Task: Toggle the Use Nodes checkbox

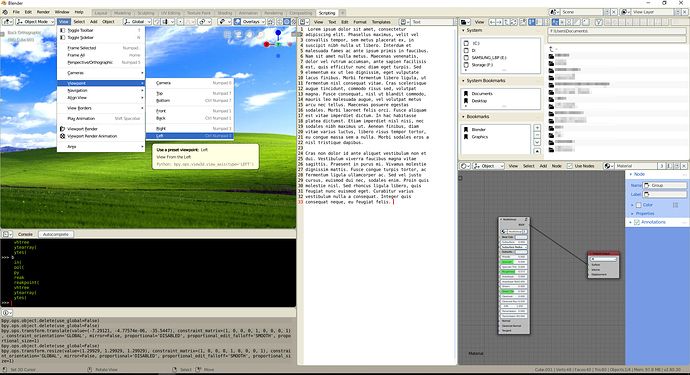Action: click(x=570, y=166)
